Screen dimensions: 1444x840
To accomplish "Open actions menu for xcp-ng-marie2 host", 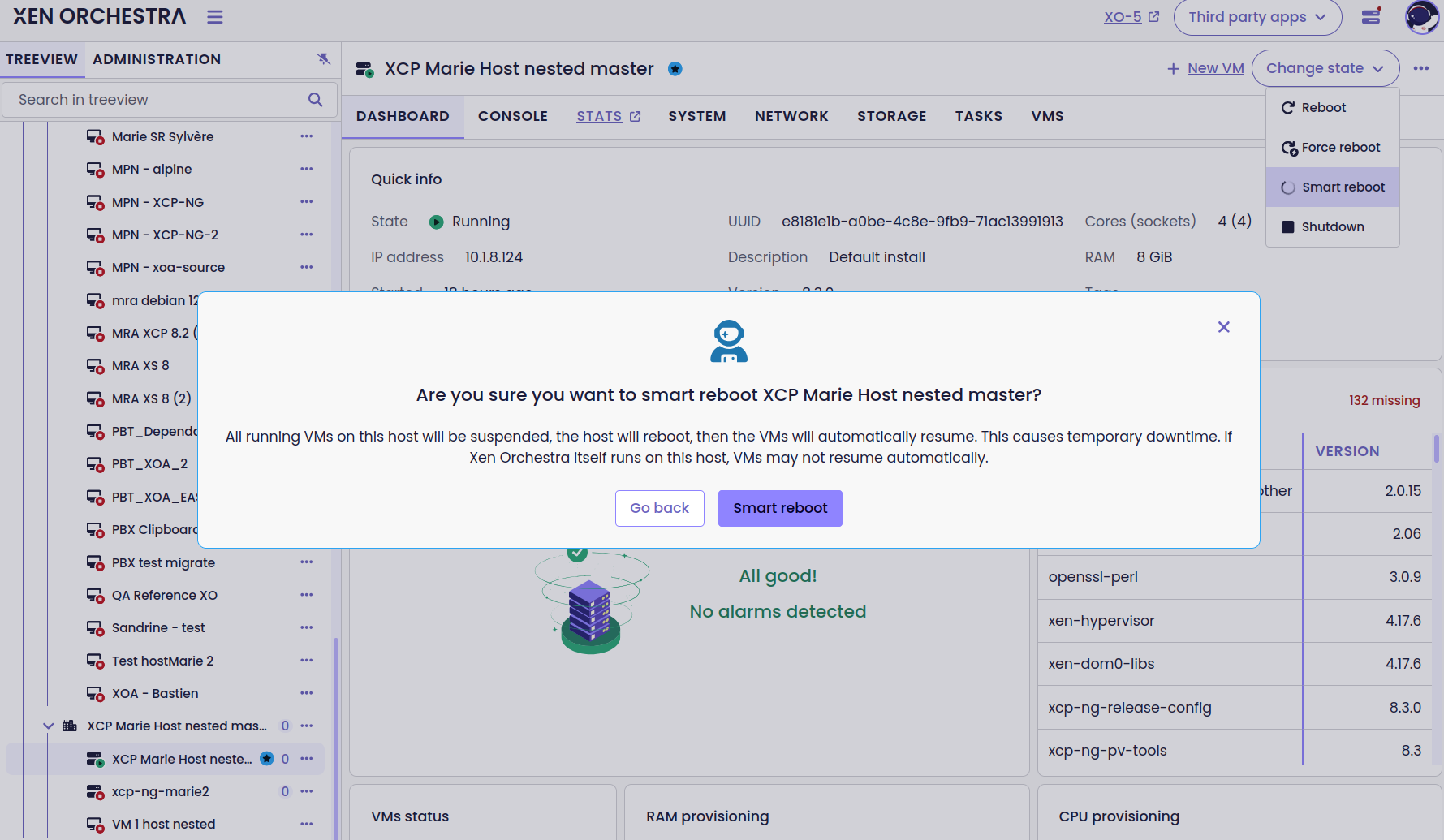I will coord(306,791).
